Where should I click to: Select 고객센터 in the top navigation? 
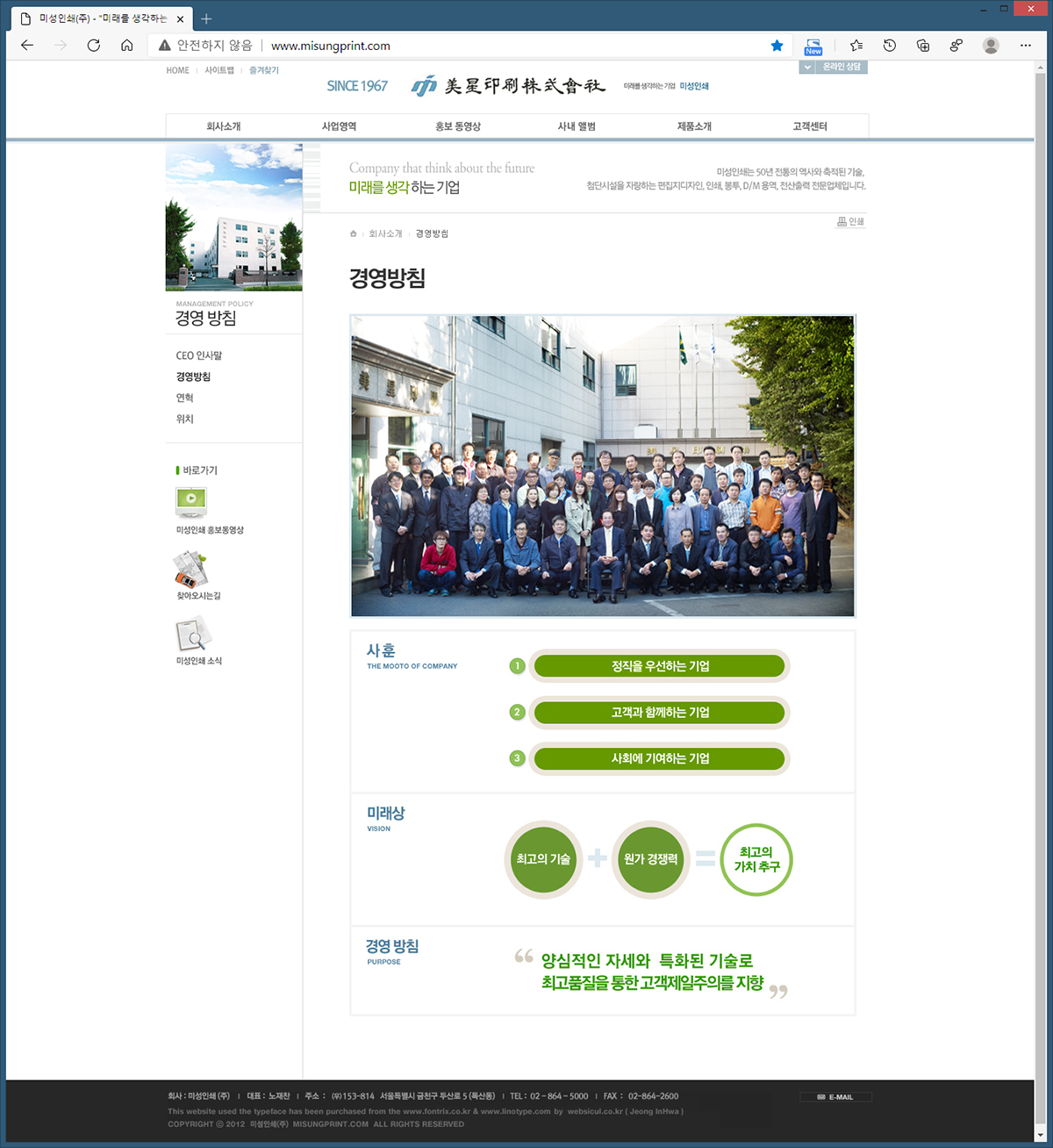(x=810, y=126)
